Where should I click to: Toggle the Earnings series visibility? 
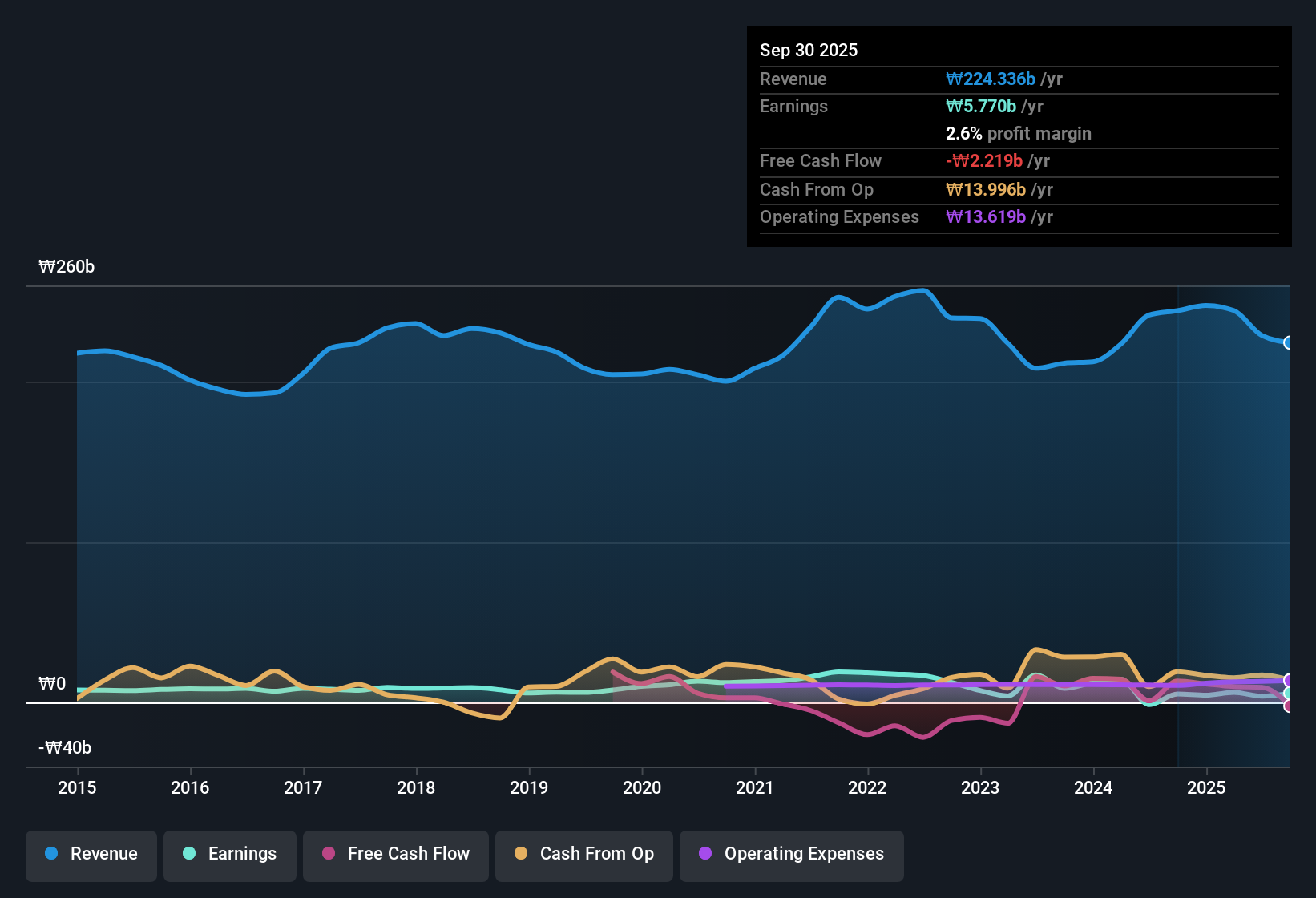230,854
